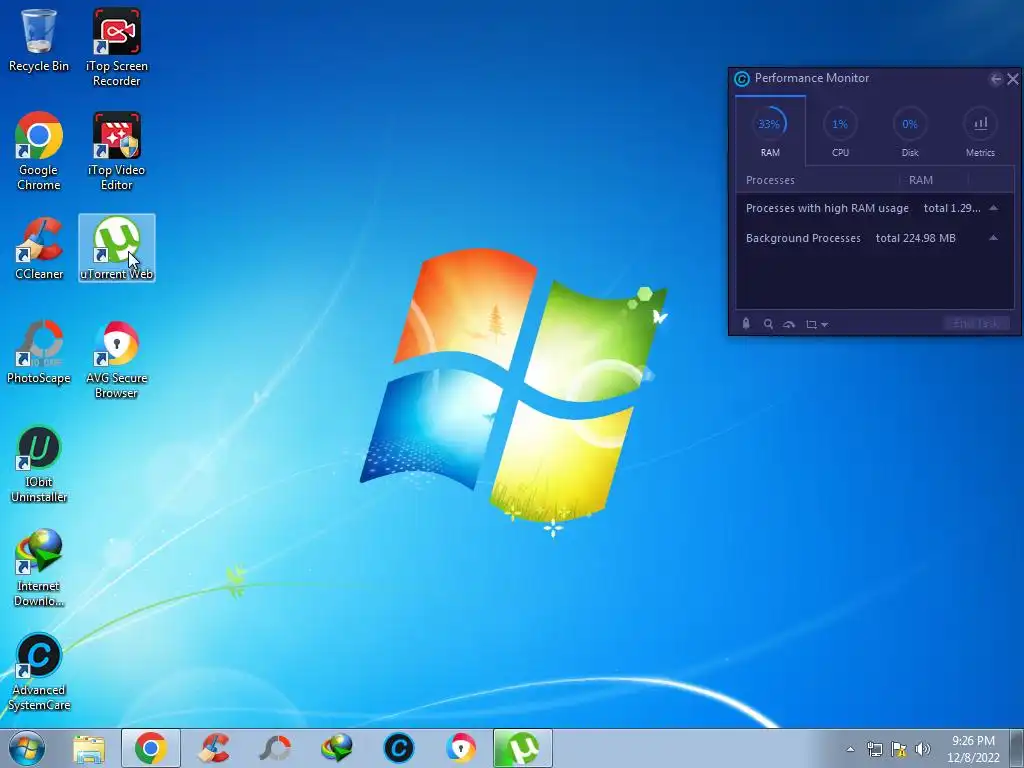Close the Performance Monitor widget

pos(1013,79)
